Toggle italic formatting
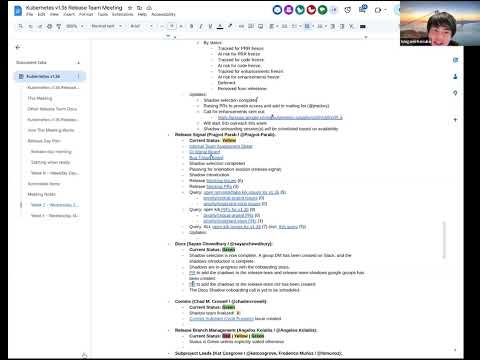 tap(201, 26)
